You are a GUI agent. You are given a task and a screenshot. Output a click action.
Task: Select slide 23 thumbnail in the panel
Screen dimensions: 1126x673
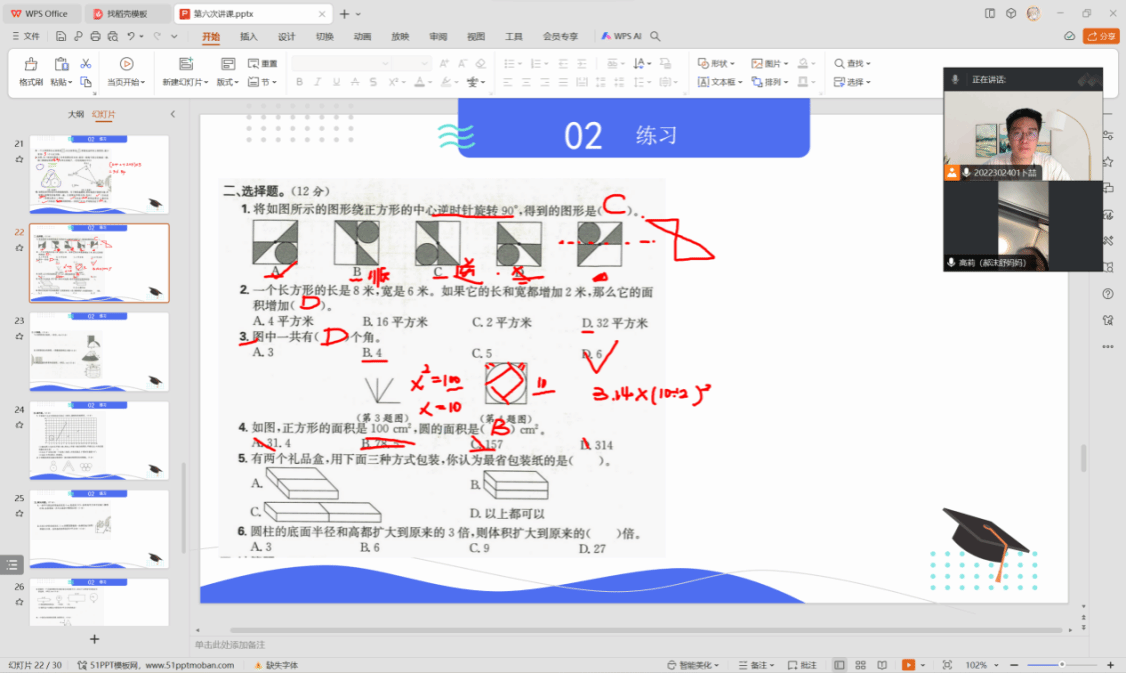99,351
